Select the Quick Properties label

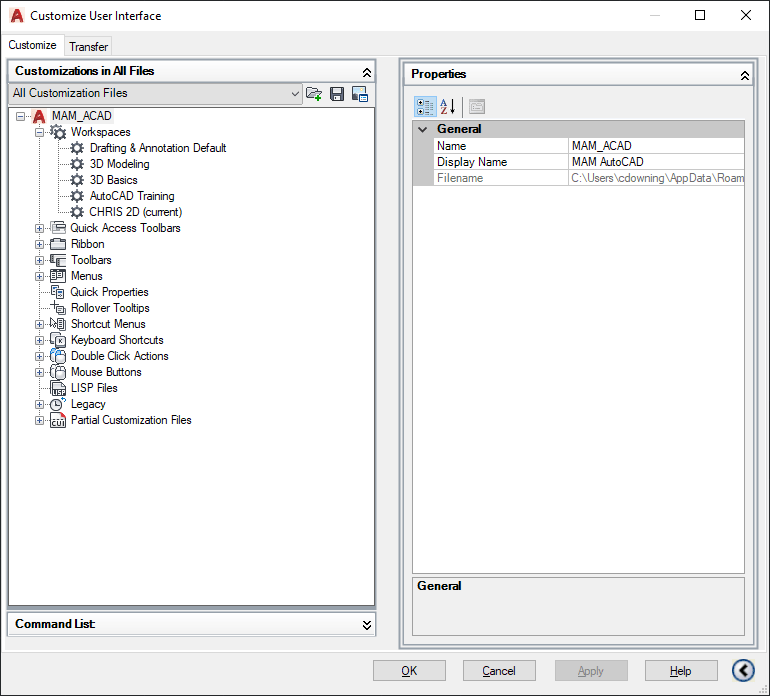point(109,292)
